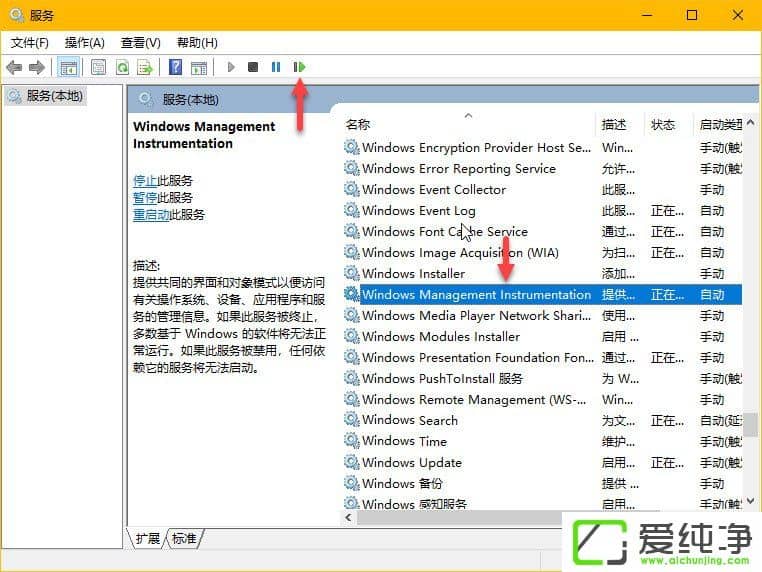Select Windows Encryption Provider Host Service row
The image size is (762, 572).
(543, 148)
